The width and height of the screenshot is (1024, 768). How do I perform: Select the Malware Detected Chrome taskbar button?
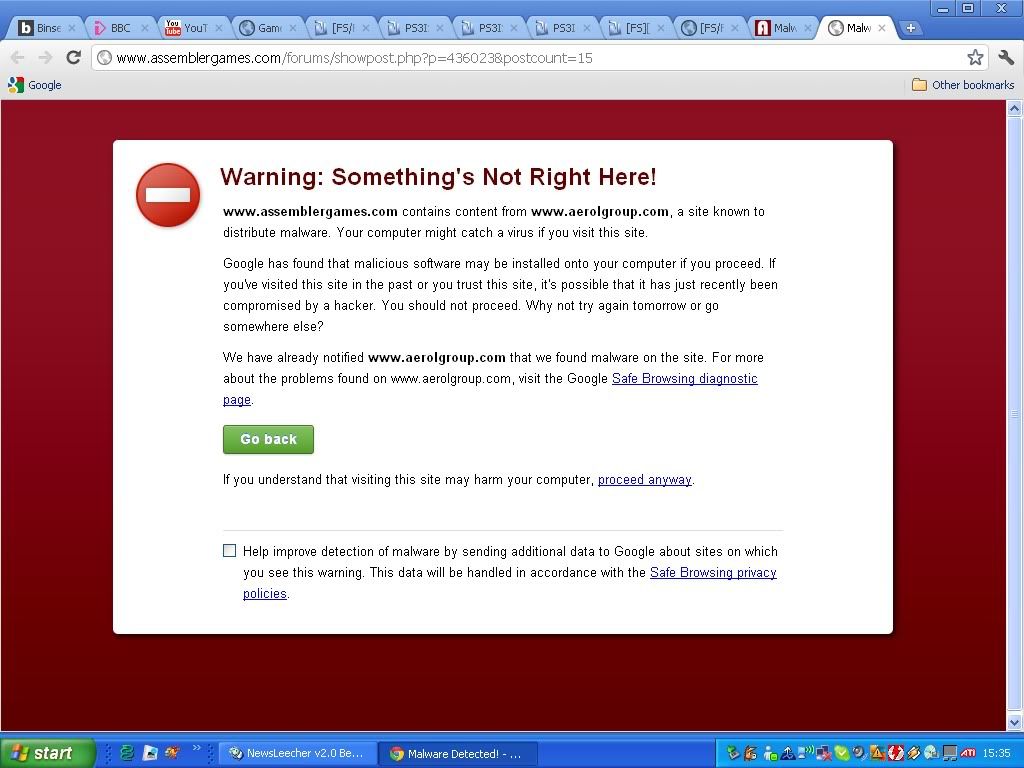coord(458,754)
